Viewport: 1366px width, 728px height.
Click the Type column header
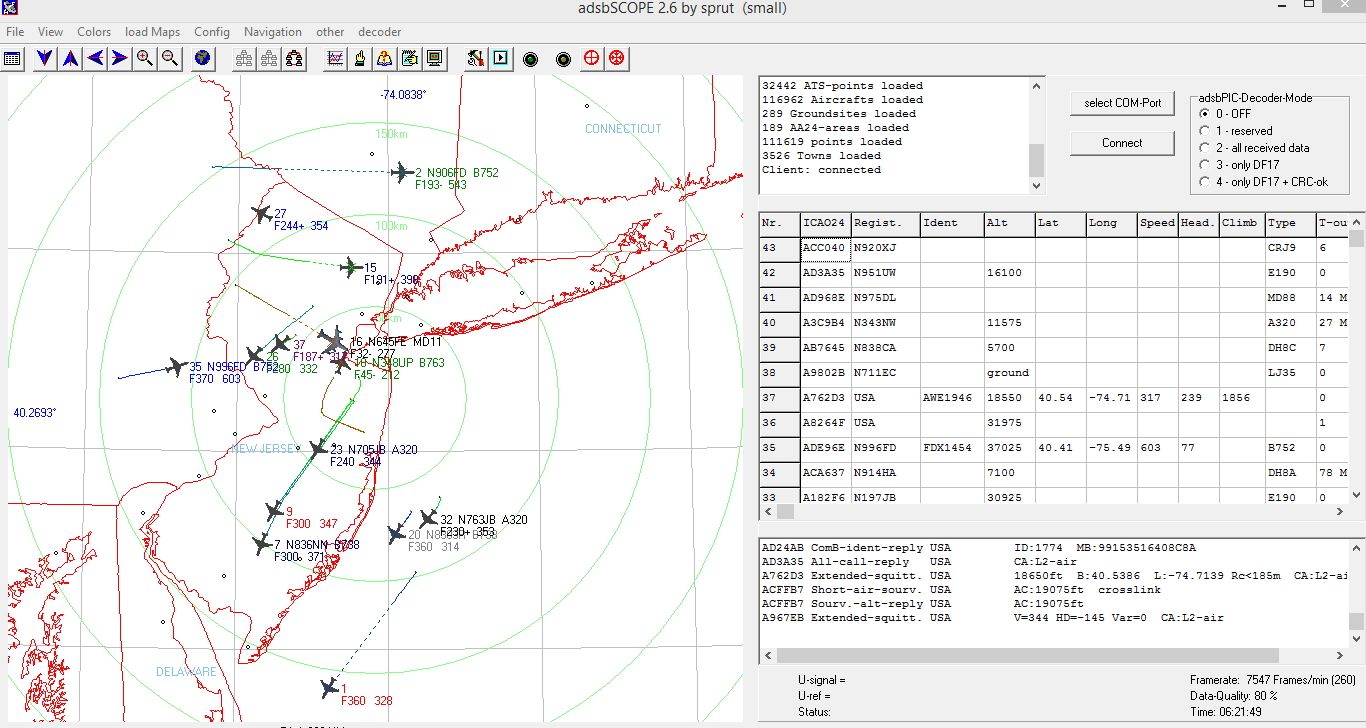point(1290,224)
